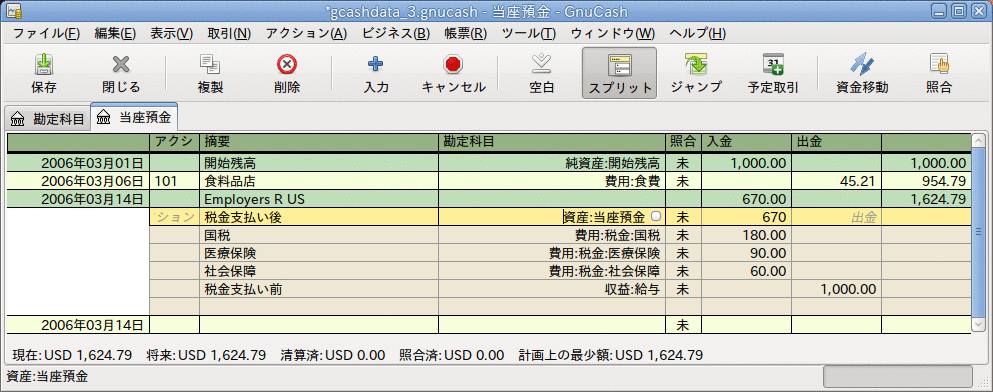Click the 予定取引 (Scheduled transaction) calendar icon
Screen dimensions: 993x392
coord(773,64)
